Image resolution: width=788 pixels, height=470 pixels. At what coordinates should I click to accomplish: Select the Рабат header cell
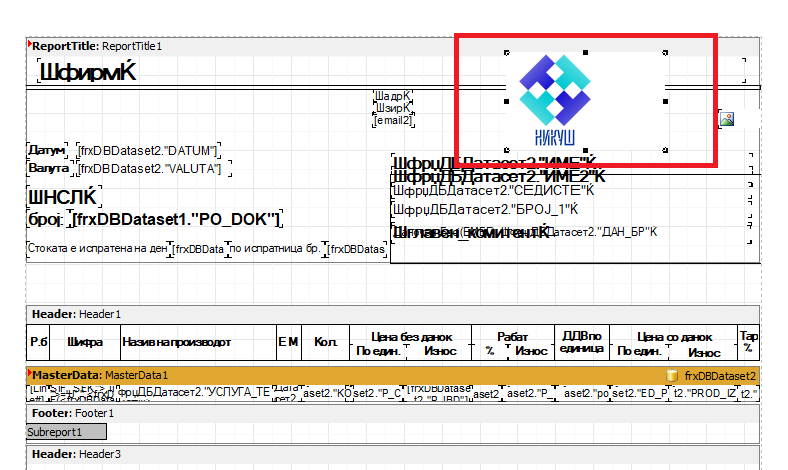coord(513,337)
